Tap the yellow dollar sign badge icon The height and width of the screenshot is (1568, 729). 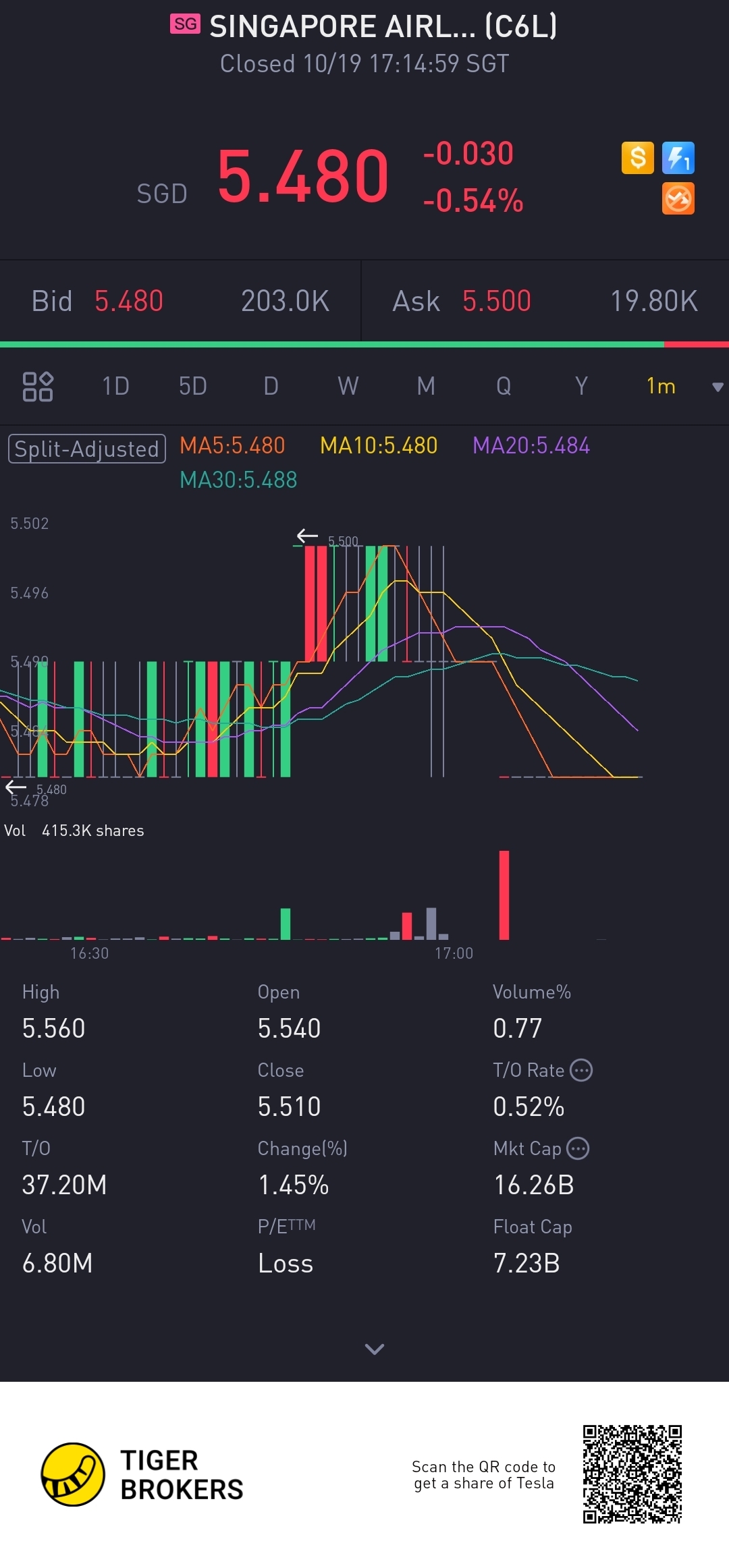(x=637, y=158)
